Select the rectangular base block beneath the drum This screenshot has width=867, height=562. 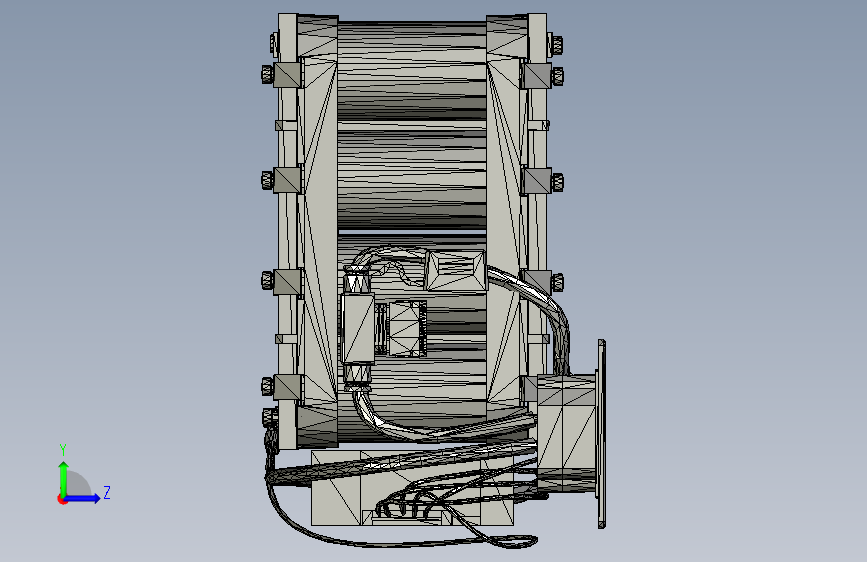337,498
